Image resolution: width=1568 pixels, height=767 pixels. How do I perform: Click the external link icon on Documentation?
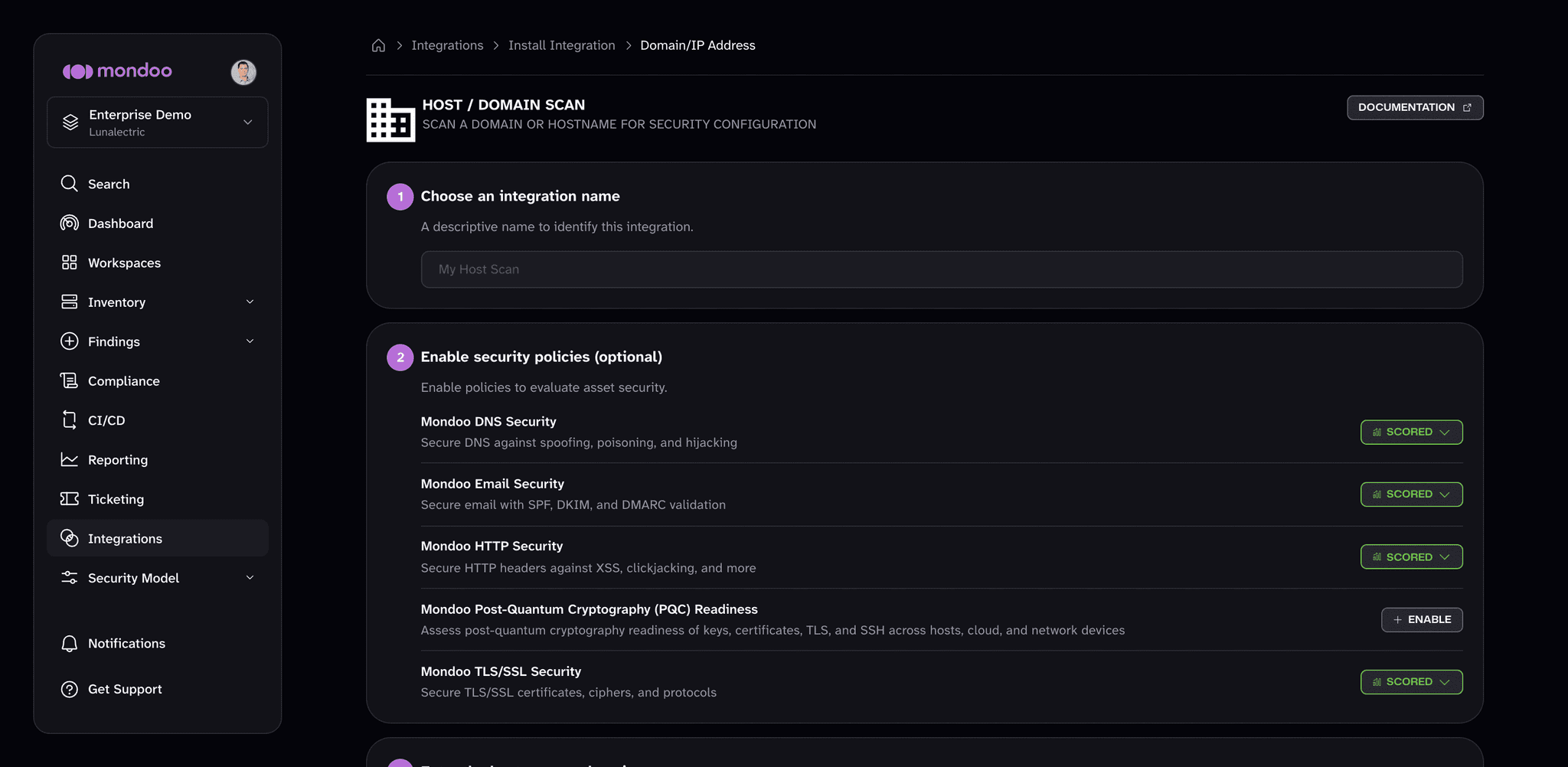(x=1467, y=108)
